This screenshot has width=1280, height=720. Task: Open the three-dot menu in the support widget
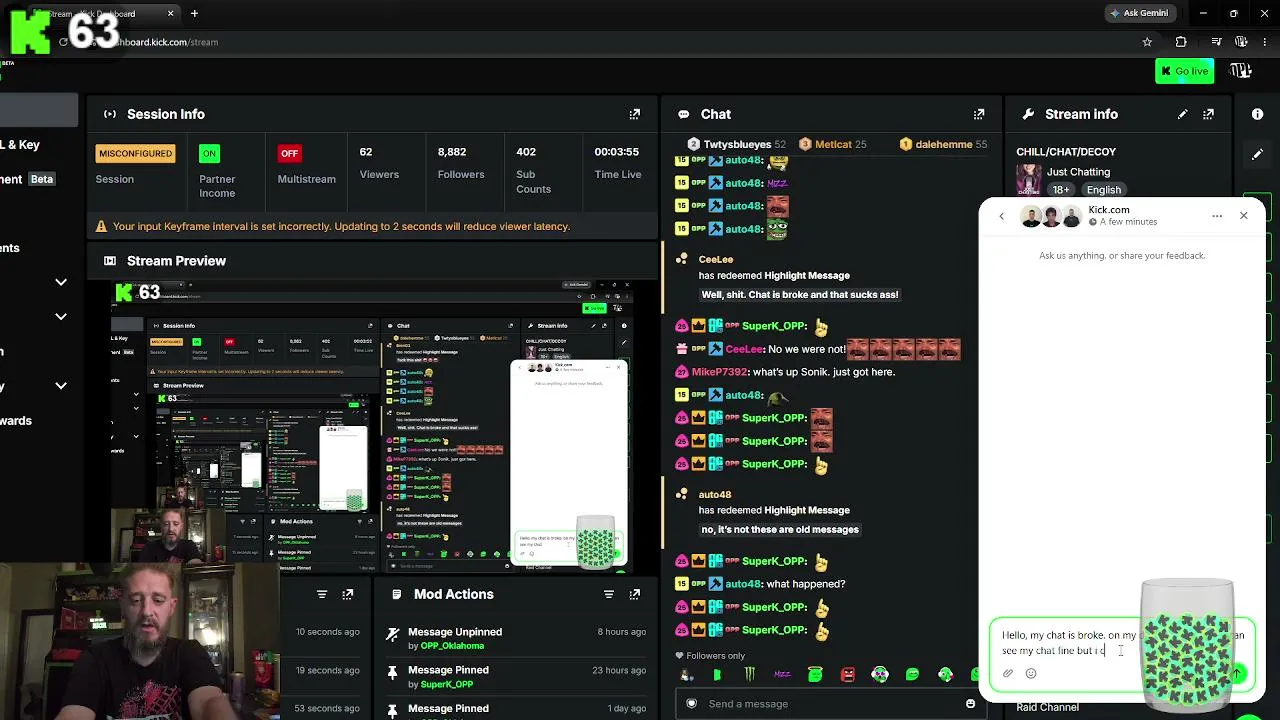coord(1217,216)
